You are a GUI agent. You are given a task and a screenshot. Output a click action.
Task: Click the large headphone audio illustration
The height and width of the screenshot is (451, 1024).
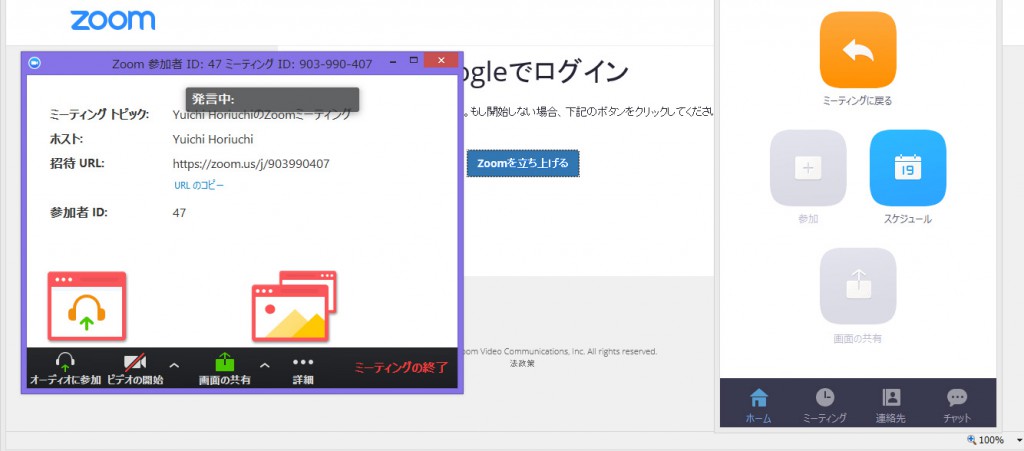[87, 306]
